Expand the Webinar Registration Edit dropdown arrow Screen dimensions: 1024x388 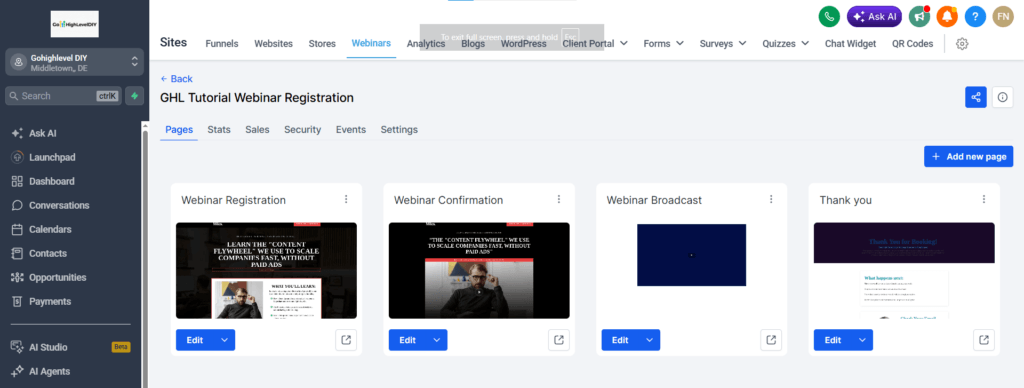225,340
